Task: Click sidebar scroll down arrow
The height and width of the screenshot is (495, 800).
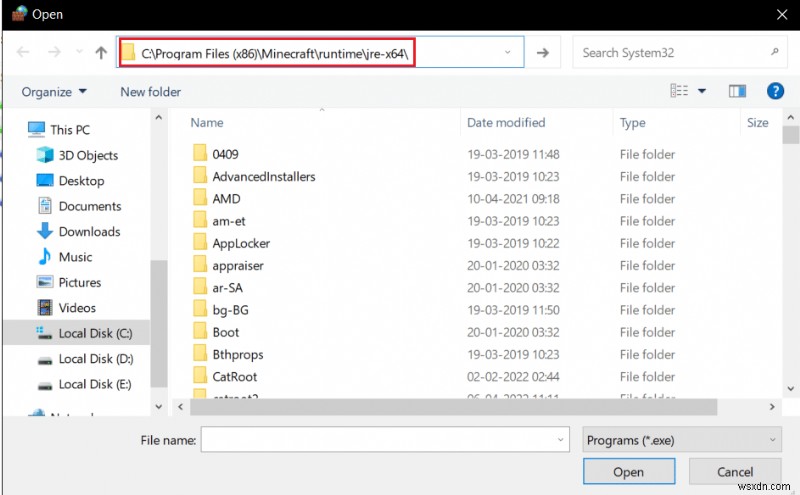Action: [159, 407]
